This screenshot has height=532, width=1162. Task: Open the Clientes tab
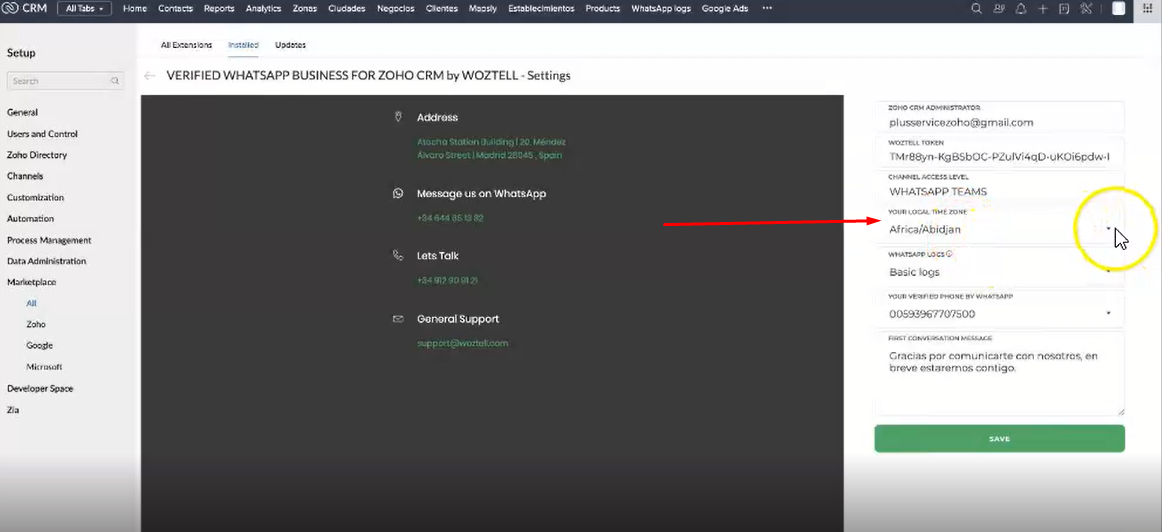(442, 9)
